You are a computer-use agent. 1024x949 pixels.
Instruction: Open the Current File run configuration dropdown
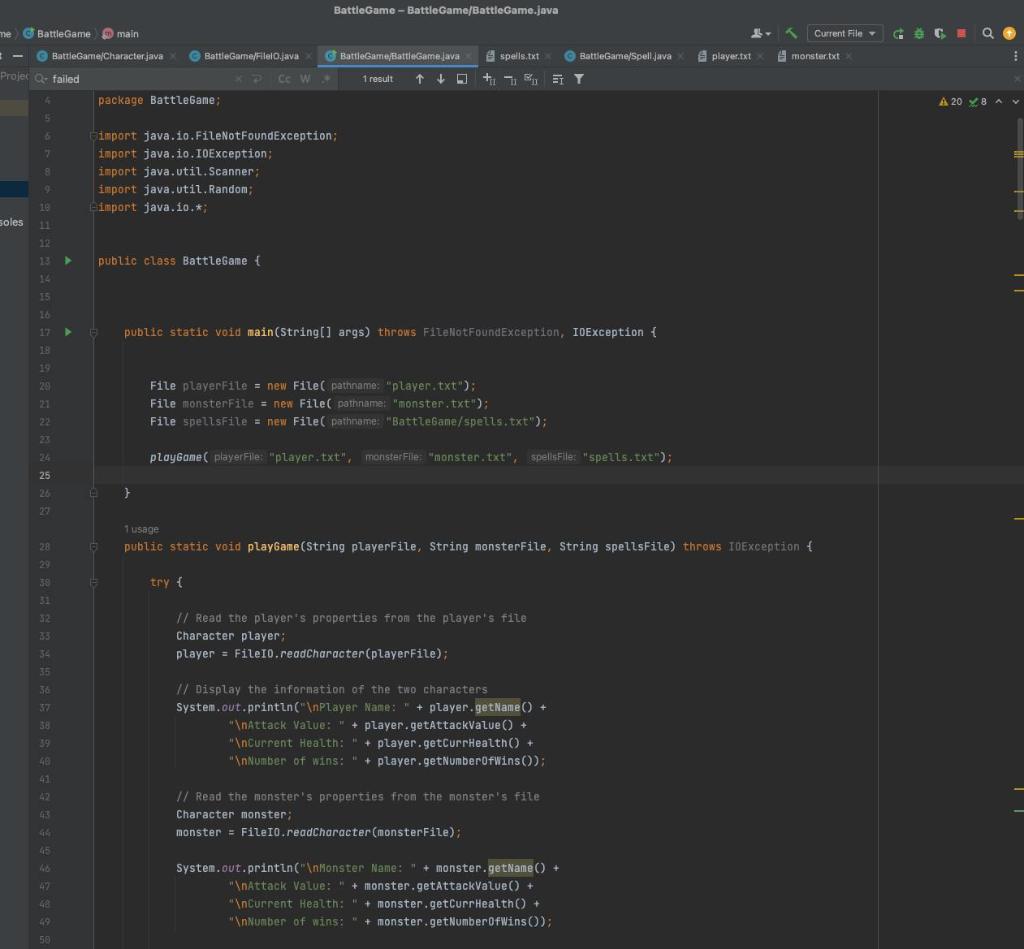coord(843,33)
